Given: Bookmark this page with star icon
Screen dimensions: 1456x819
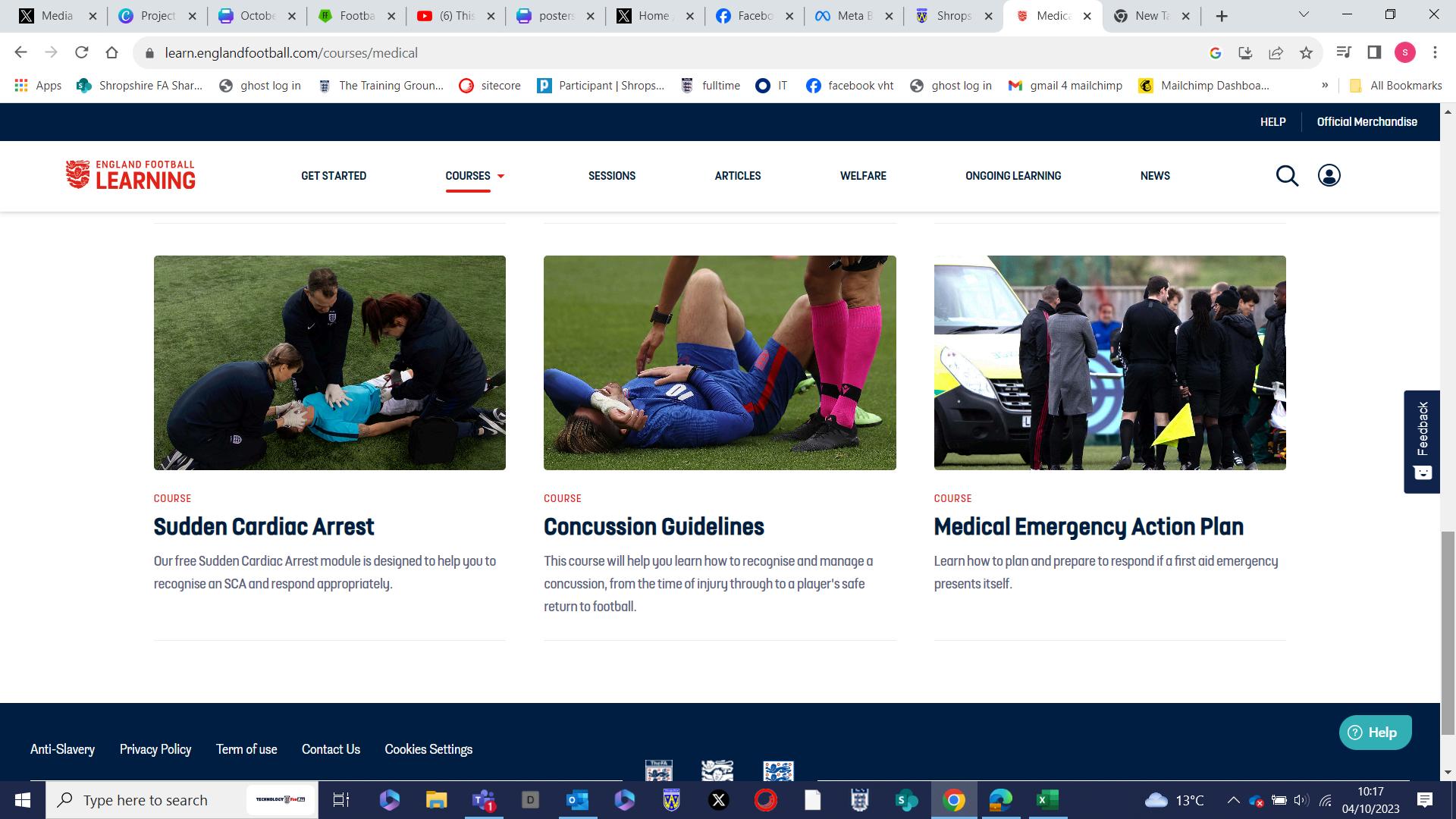Looking at the screenshot, I should point(1306,53).
